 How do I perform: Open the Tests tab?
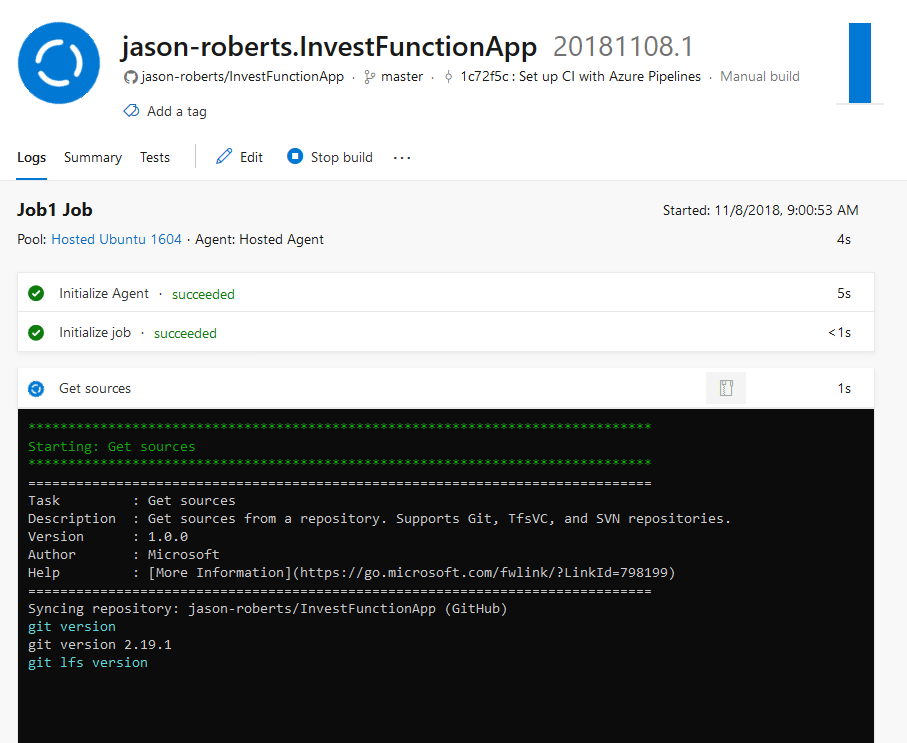point(154,157)
